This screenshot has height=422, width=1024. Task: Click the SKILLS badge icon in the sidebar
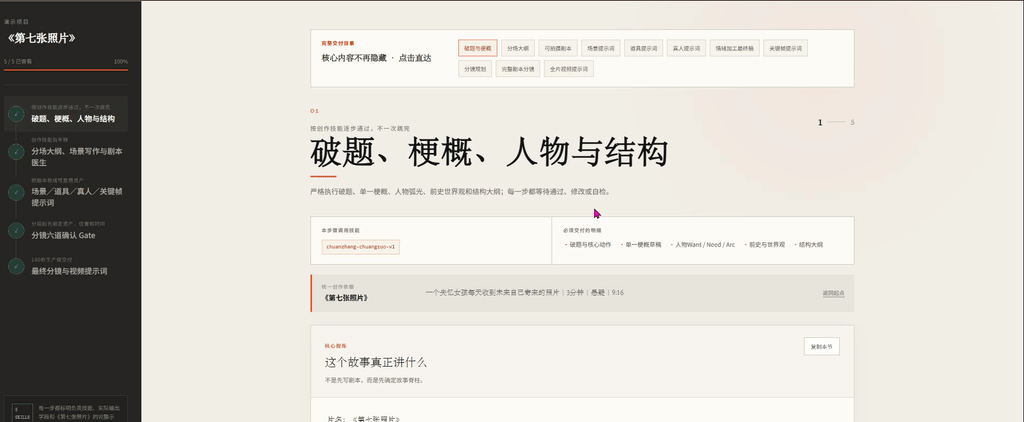coord(22,414)
